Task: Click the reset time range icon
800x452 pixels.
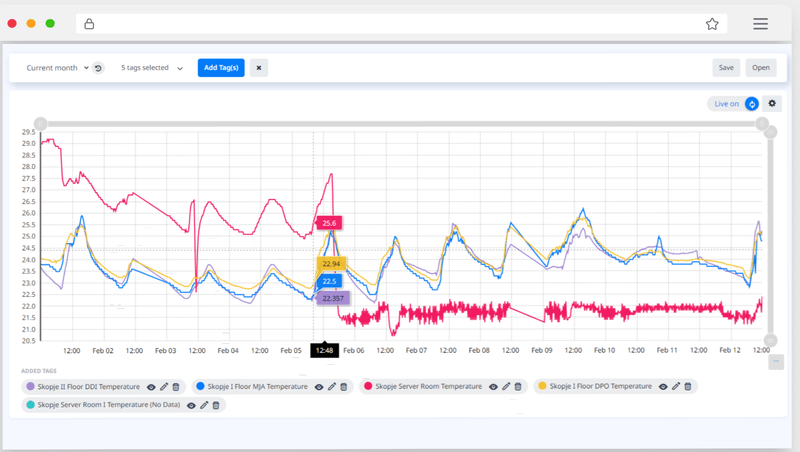Action: (x=98, y=68)
